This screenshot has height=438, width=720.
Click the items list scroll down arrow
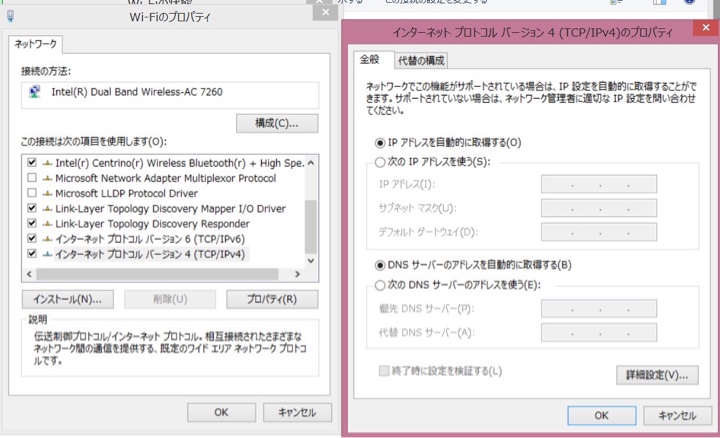pos(311,261)
